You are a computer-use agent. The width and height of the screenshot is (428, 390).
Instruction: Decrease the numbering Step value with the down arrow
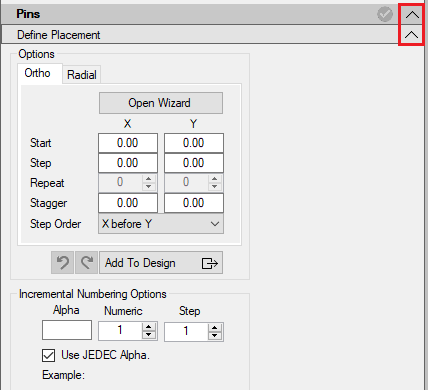[215, 335]
